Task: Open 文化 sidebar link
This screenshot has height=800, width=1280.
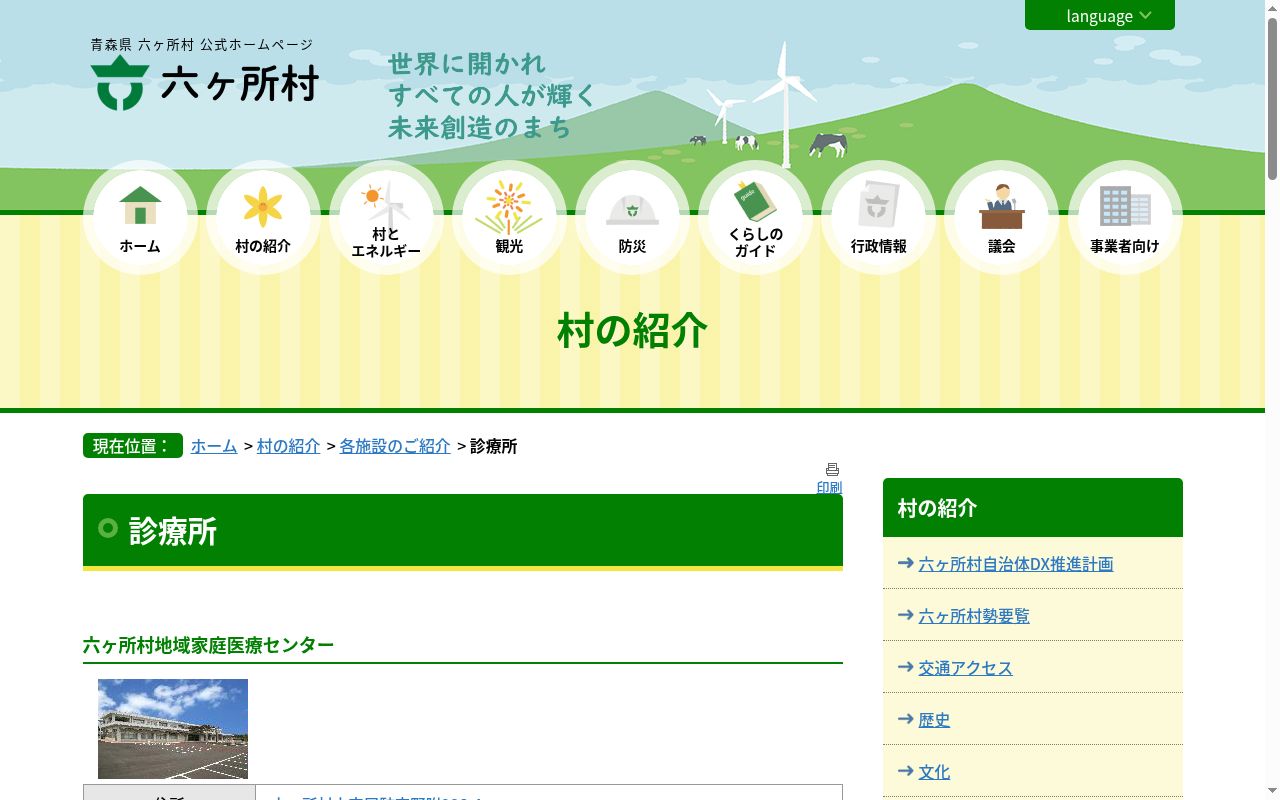Action: [934, 772]
